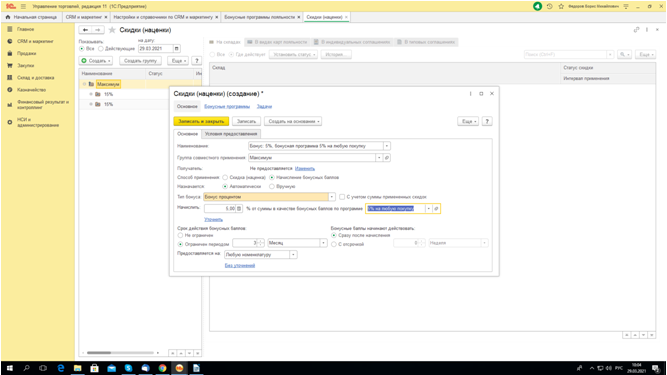This screenshot has width=667, height=375.
Task: Select Действующие radio under Показывать
Action: point(101,49)
